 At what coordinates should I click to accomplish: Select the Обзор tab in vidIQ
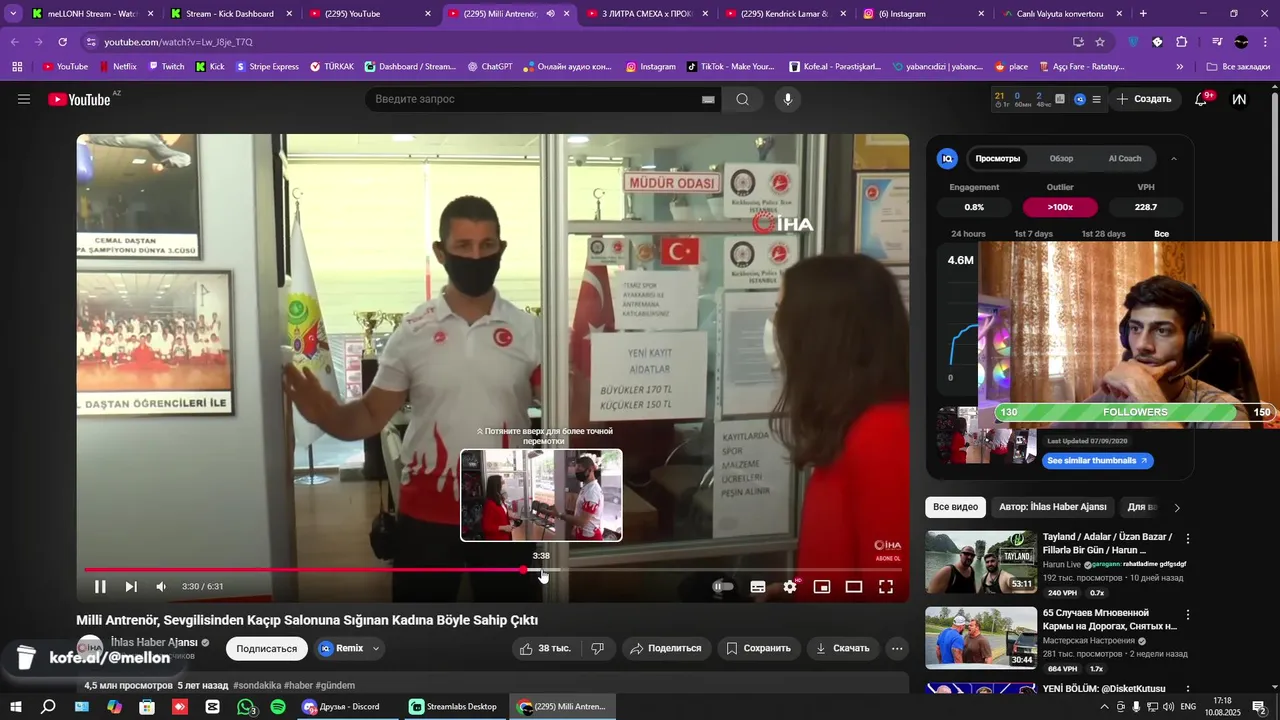click(1061, 158)
